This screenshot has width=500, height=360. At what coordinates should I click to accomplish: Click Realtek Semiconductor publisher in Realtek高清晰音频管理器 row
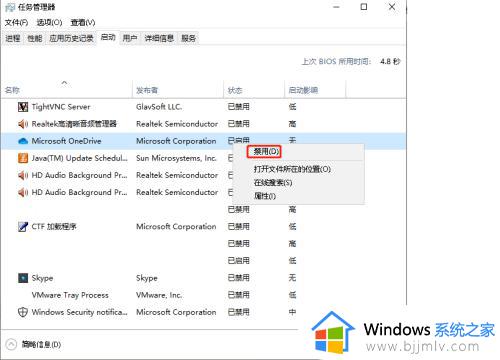[177, 124]
